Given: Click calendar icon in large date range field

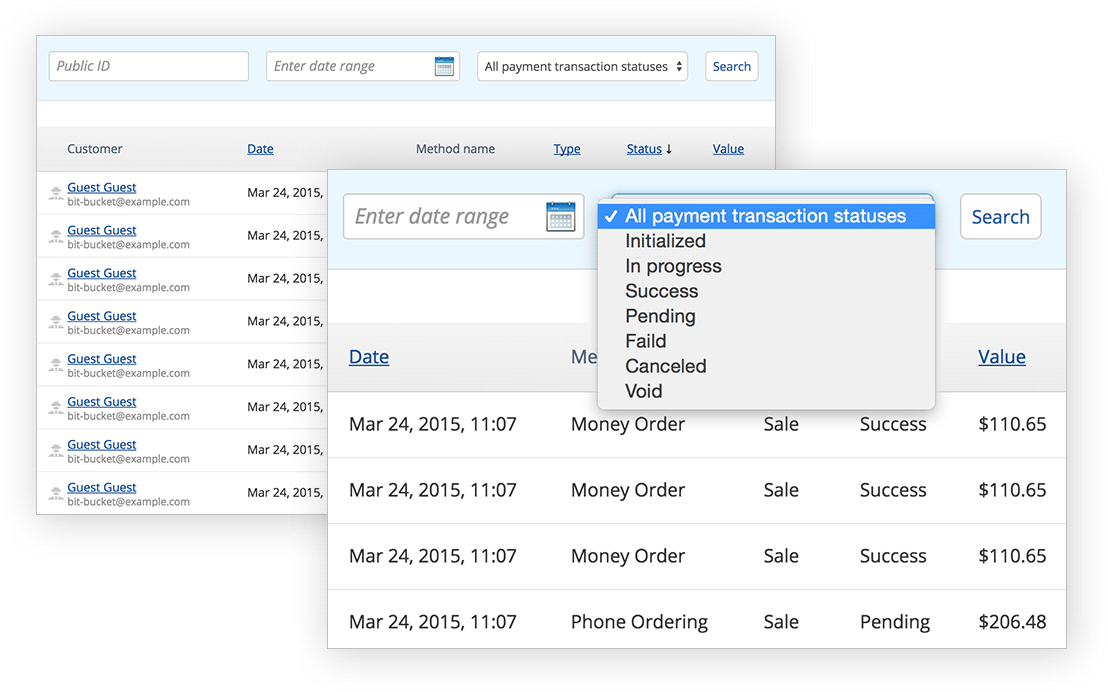Looking at the screenshot, I should click(x=560, y=217).
